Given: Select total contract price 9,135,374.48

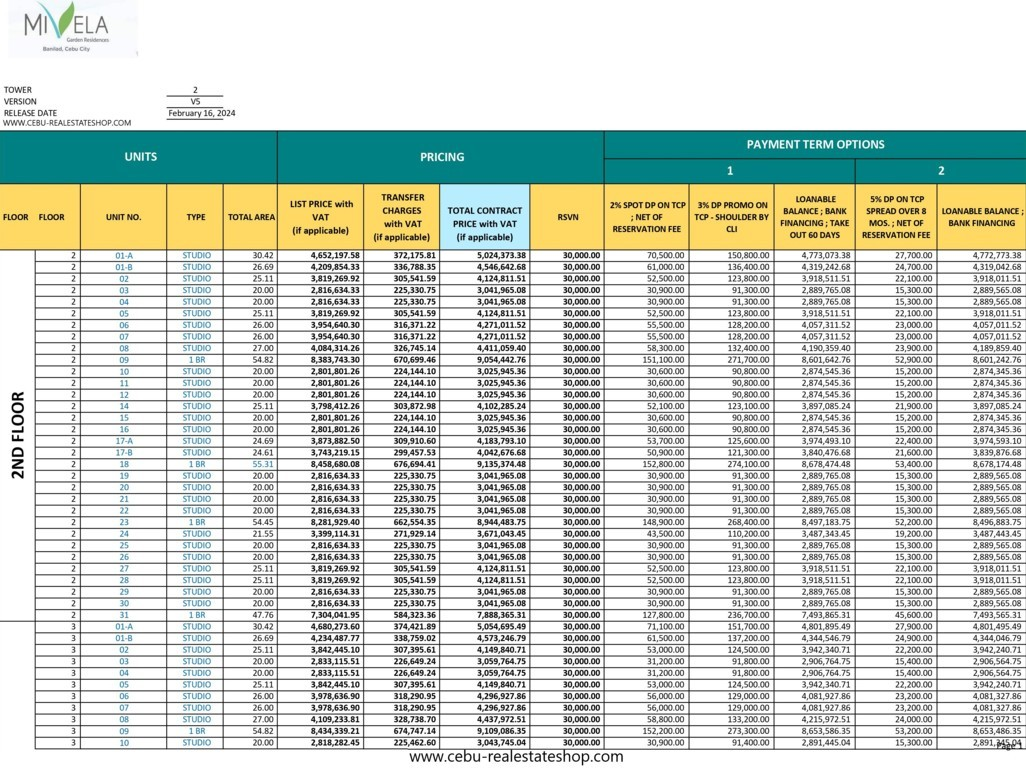Looking at the screenshot, I should point(501,464).
